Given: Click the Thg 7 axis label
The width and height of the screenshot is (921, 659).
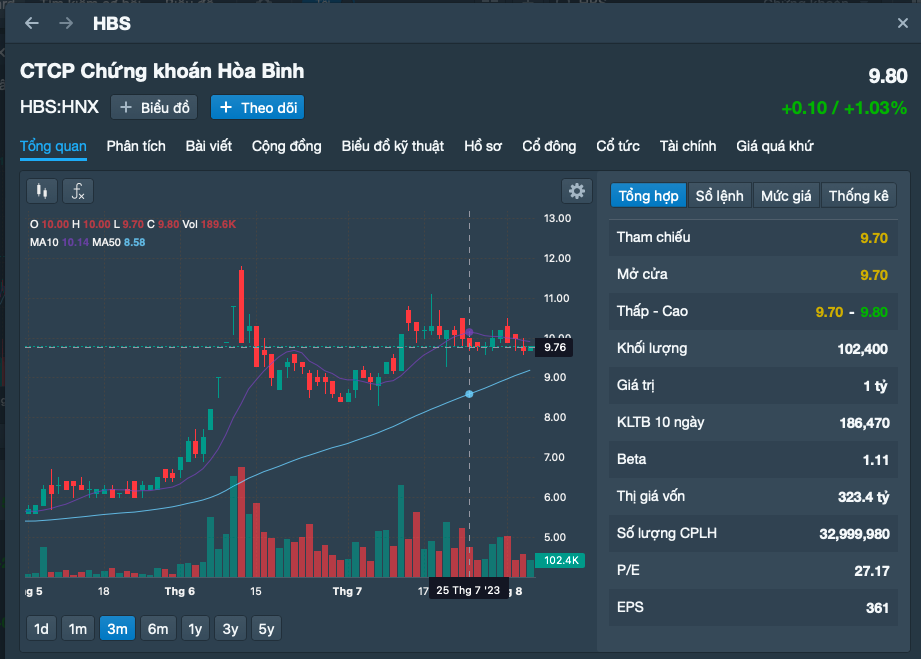Looking at the screenshot, I should [347, 591].
